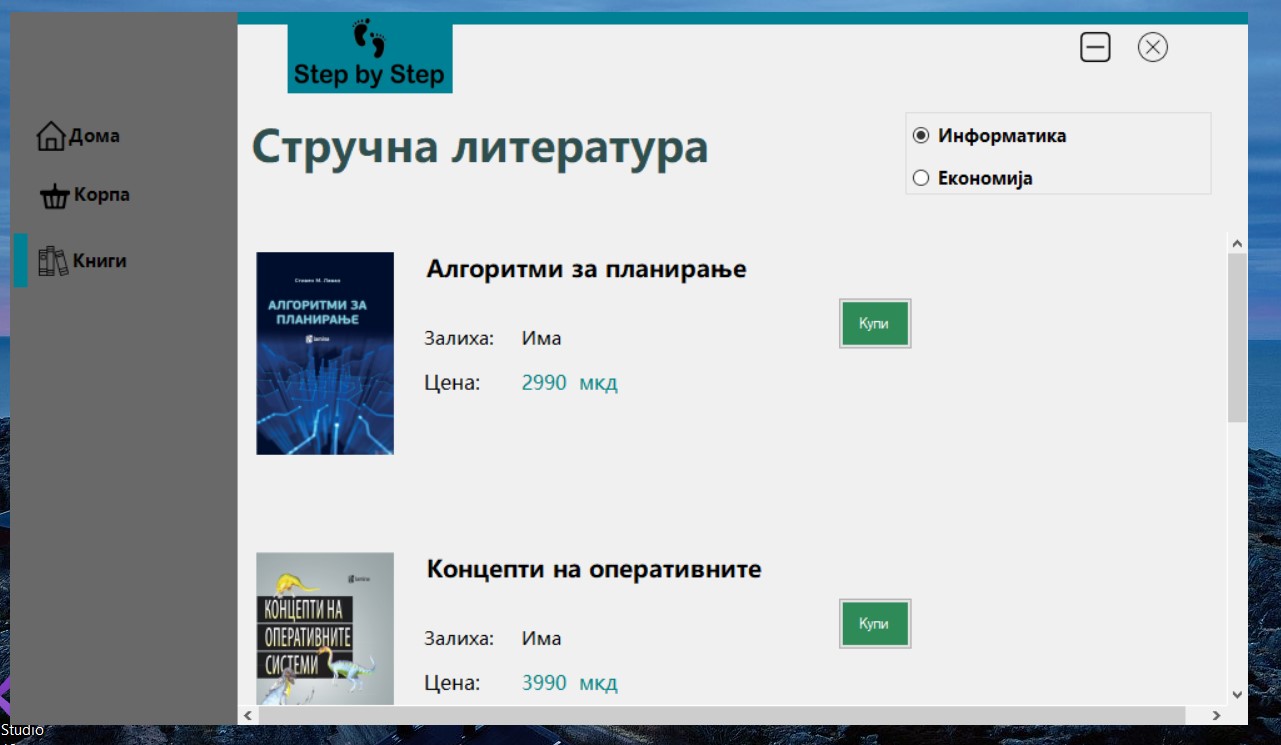Click Купи for Концепти на оперативните
1281x745 pixels.
click(875, 623)
